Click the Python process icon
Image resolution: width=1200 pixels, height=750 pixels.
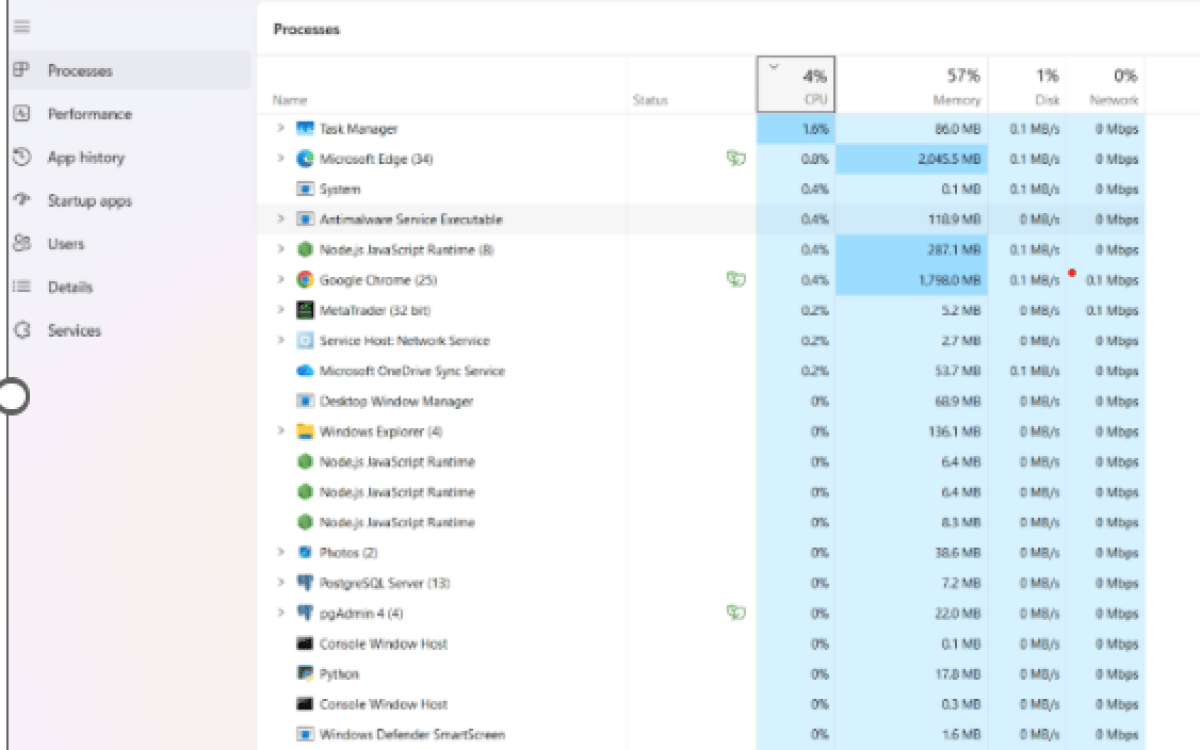305,674
